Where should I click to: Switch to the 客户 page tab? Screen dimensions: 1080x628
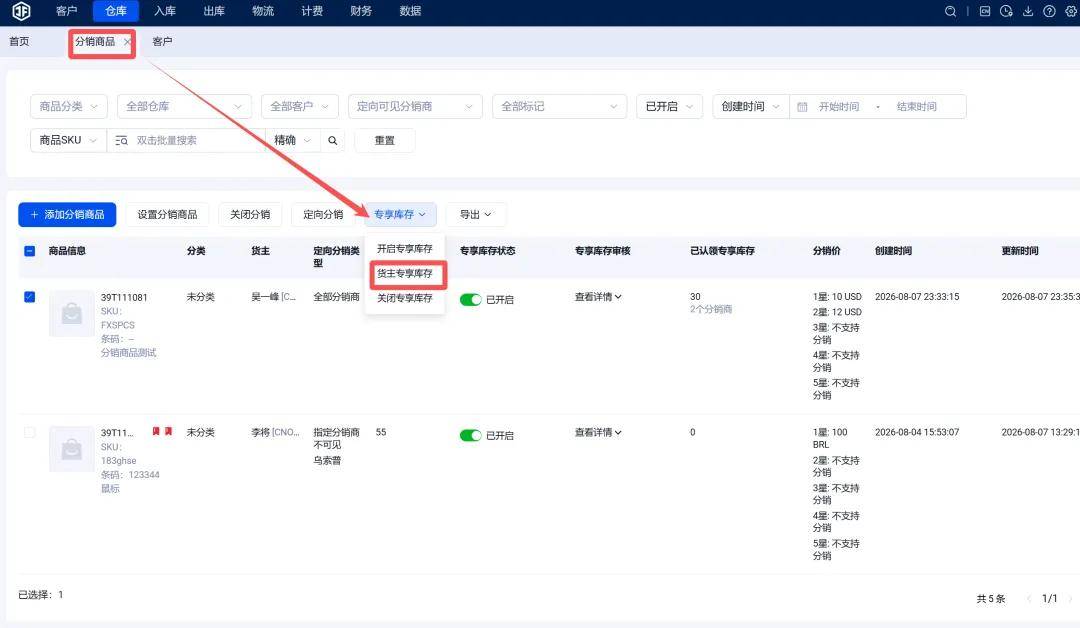pos(163,42)
